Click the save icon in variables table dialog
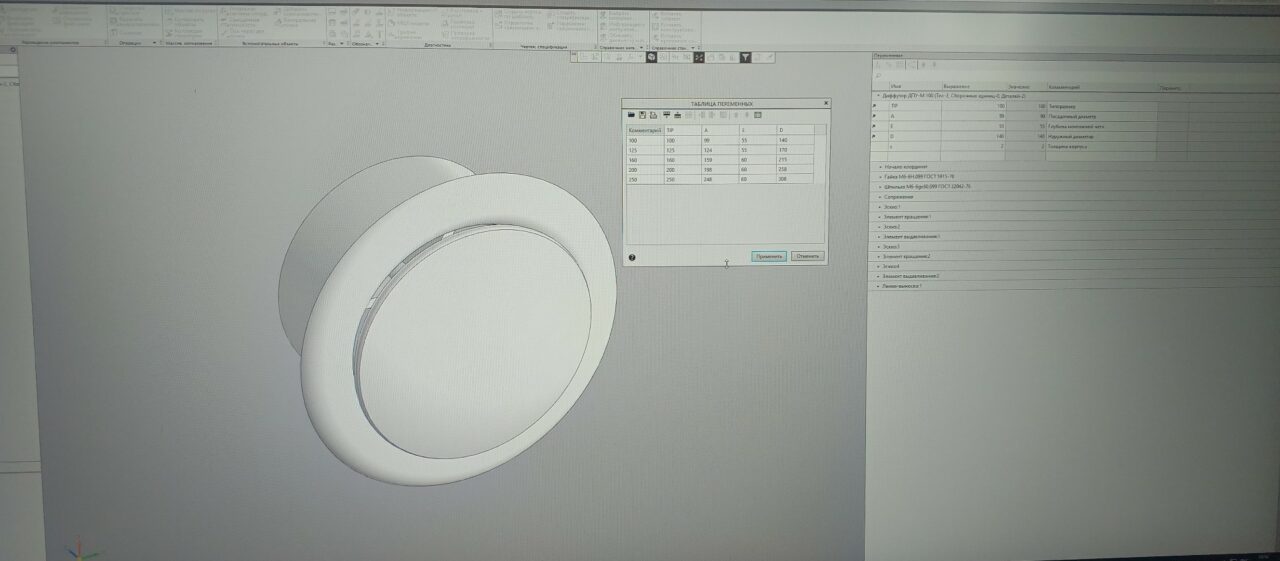Screen dimensions: 1280x561 [x=642, y=115]
